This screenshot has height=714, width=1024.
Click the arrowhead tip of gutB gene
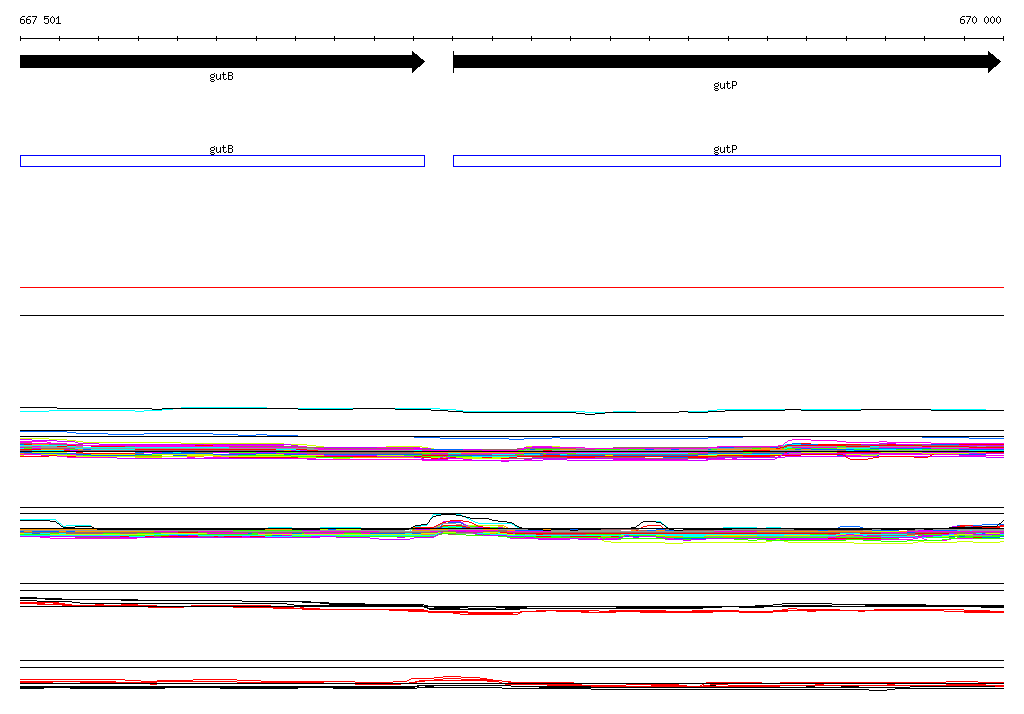pyautogui.click(x=423, y=62)
